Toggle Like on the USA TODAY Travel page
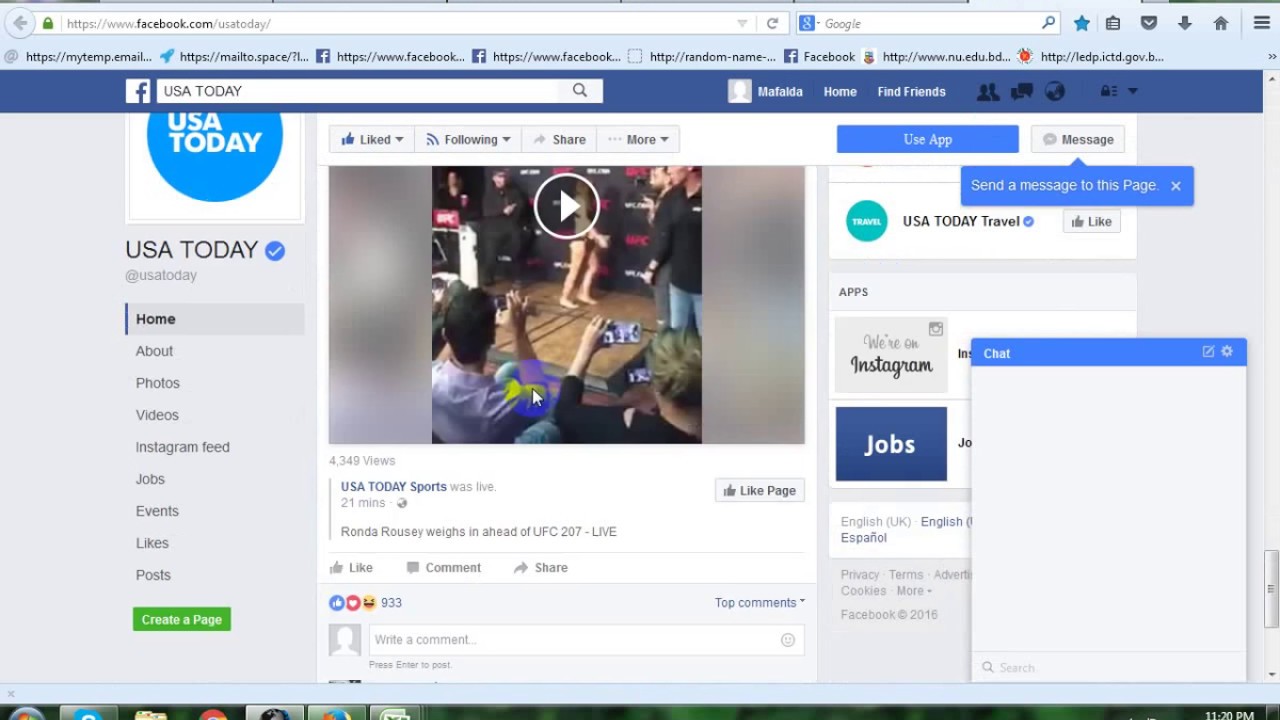The image size is (1280, 720). coord(1091,222)
